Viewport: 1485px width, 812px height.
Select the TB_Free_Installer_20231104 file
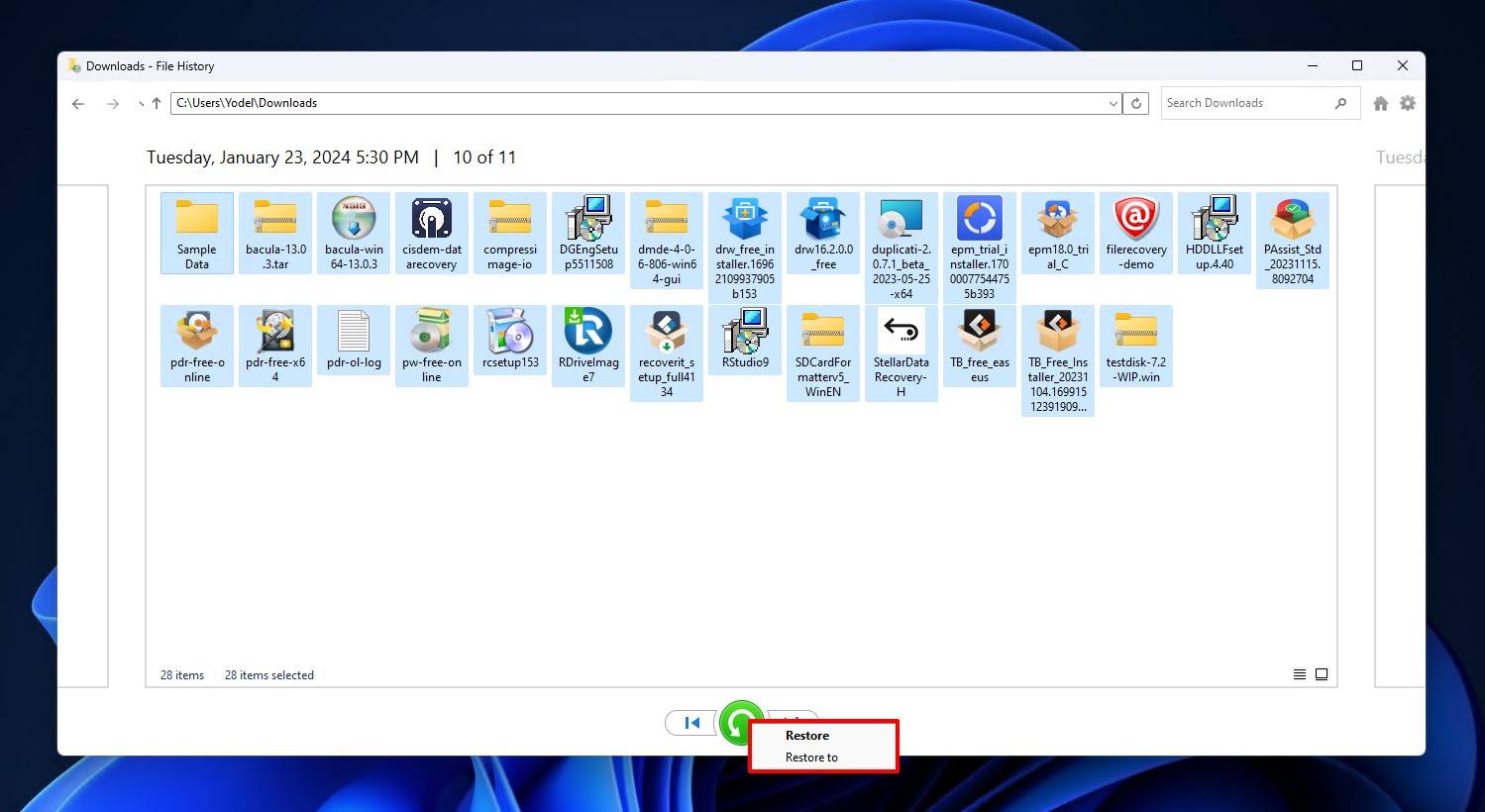click(x=1058, y=360)
